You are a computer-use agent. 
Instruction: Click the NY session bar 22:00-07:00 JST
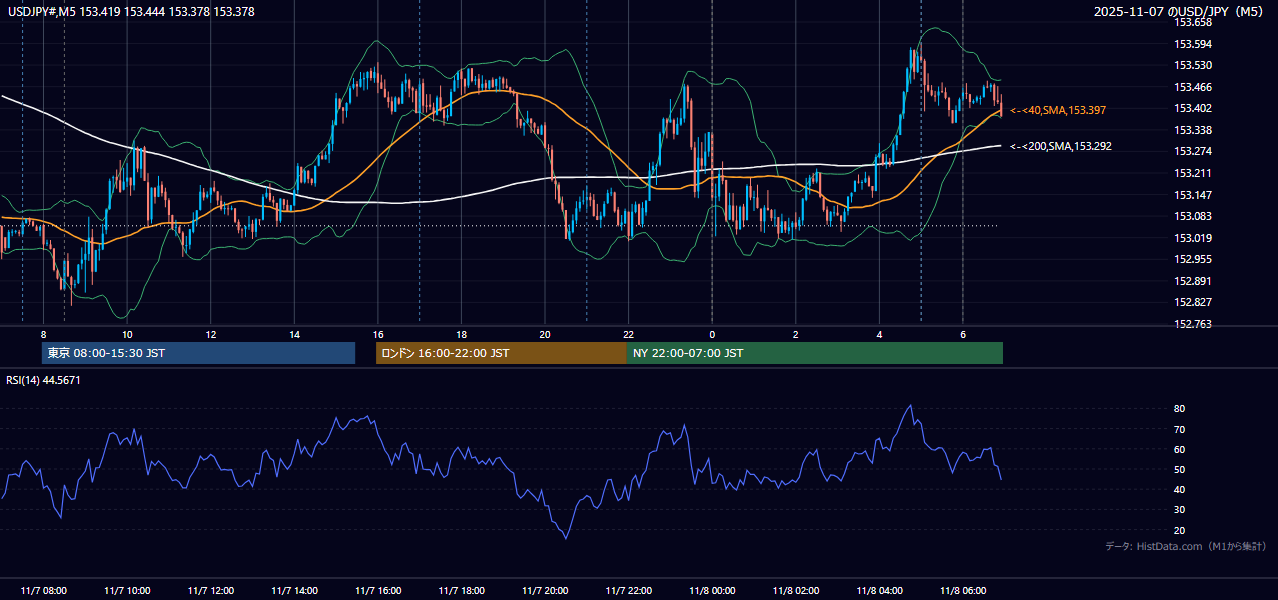click(x=815, y=353)
